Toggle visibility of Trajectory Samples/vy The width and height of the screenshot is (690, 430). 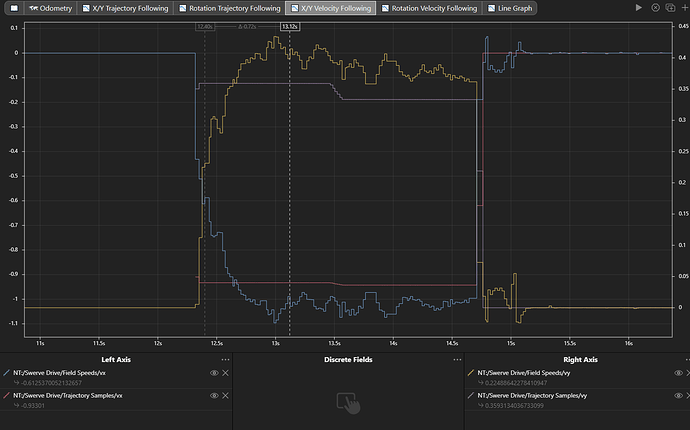coord(678,396)
